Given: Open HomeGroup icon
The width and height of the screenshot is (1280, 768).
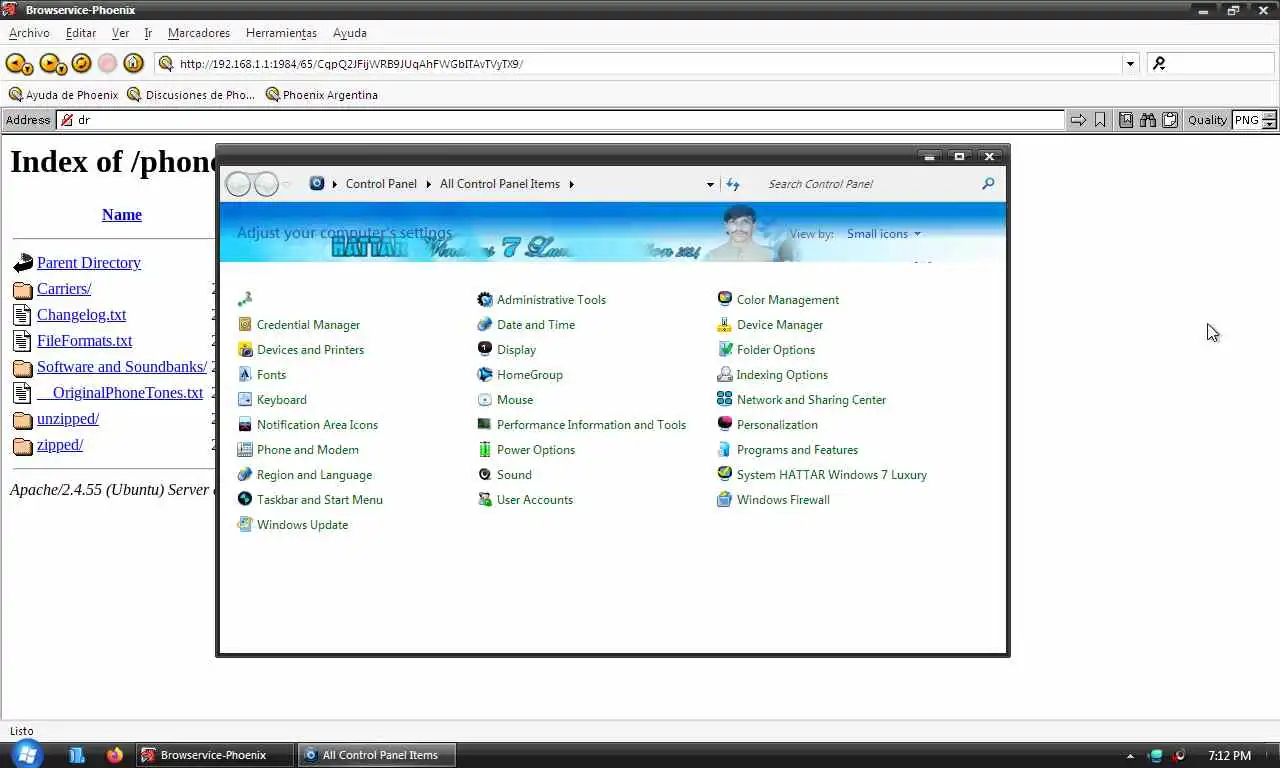Looking at the screenshot, I should click(x=485, y=375).
